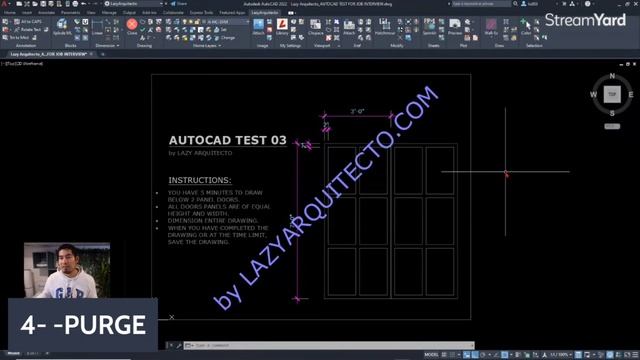Open the workspace selector in title bar
This screenshot has height=360, width=640.
click(133, 4)
